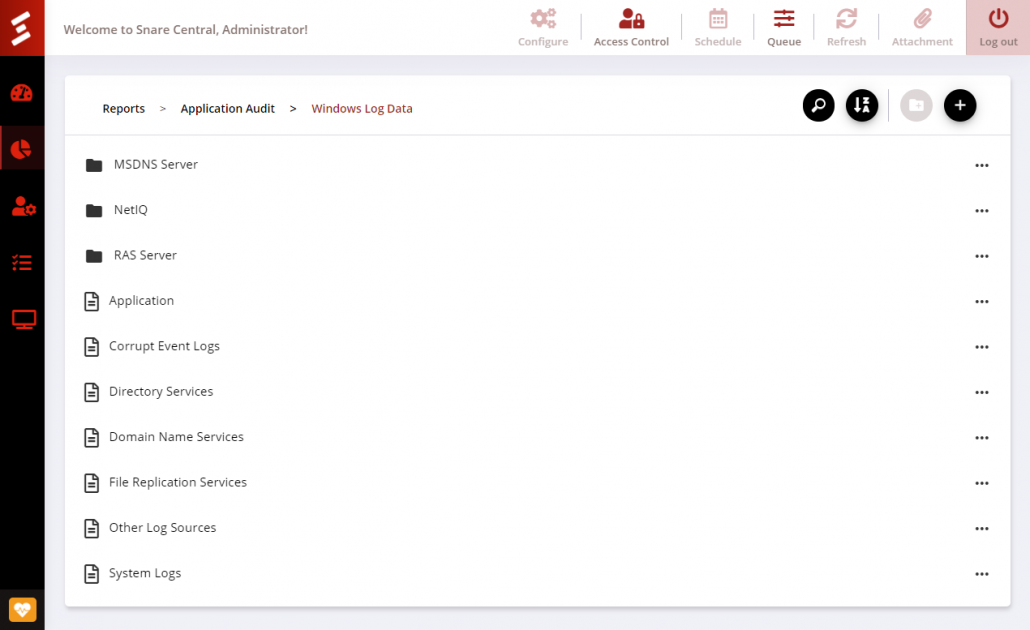
Task: Open more options for Corrupt Event Logs
Action: point(981,347)
